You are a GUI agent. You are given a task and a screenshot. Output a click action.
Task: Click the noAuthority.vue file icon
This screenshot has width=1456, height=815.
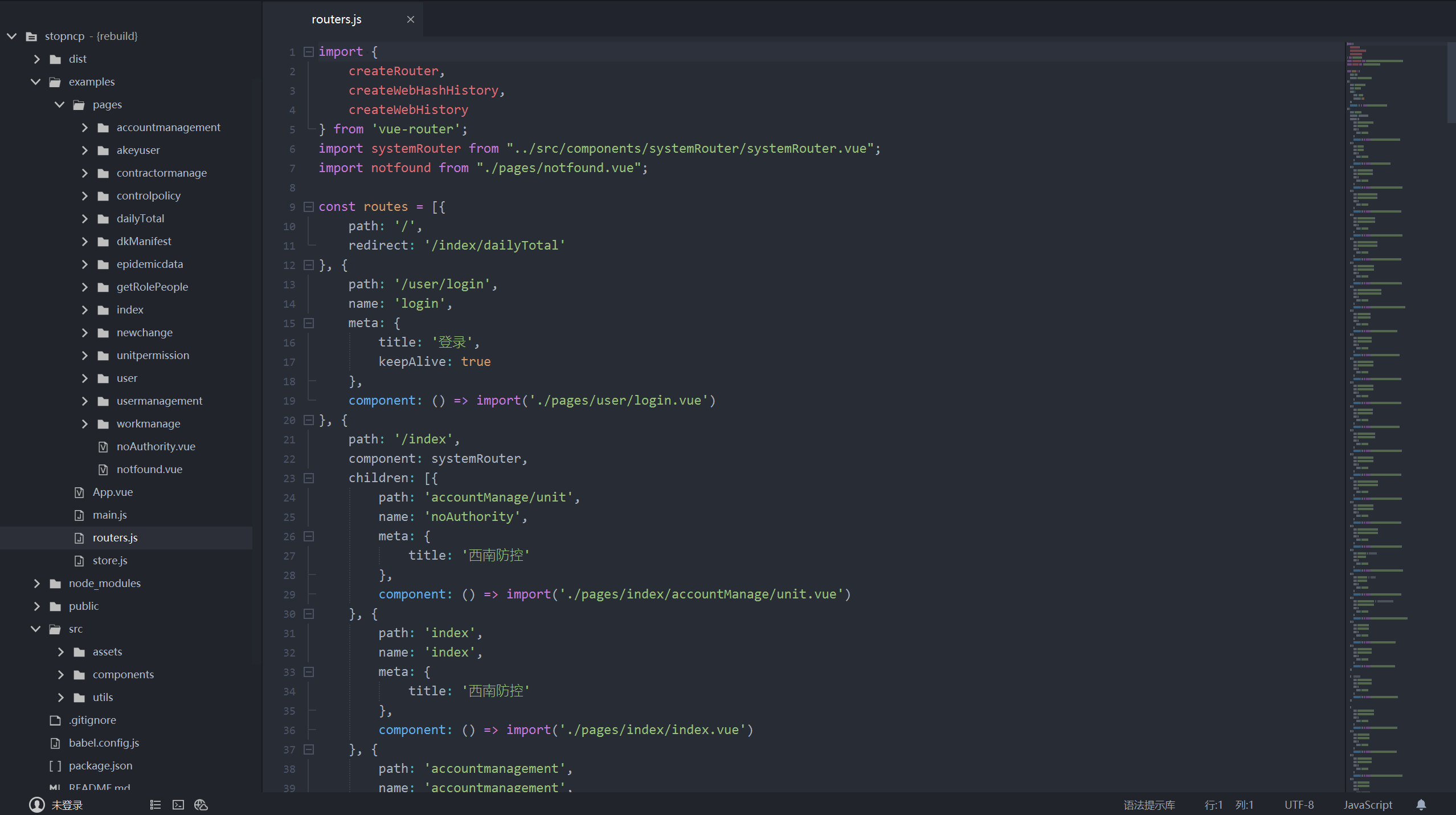click(103, 447)
